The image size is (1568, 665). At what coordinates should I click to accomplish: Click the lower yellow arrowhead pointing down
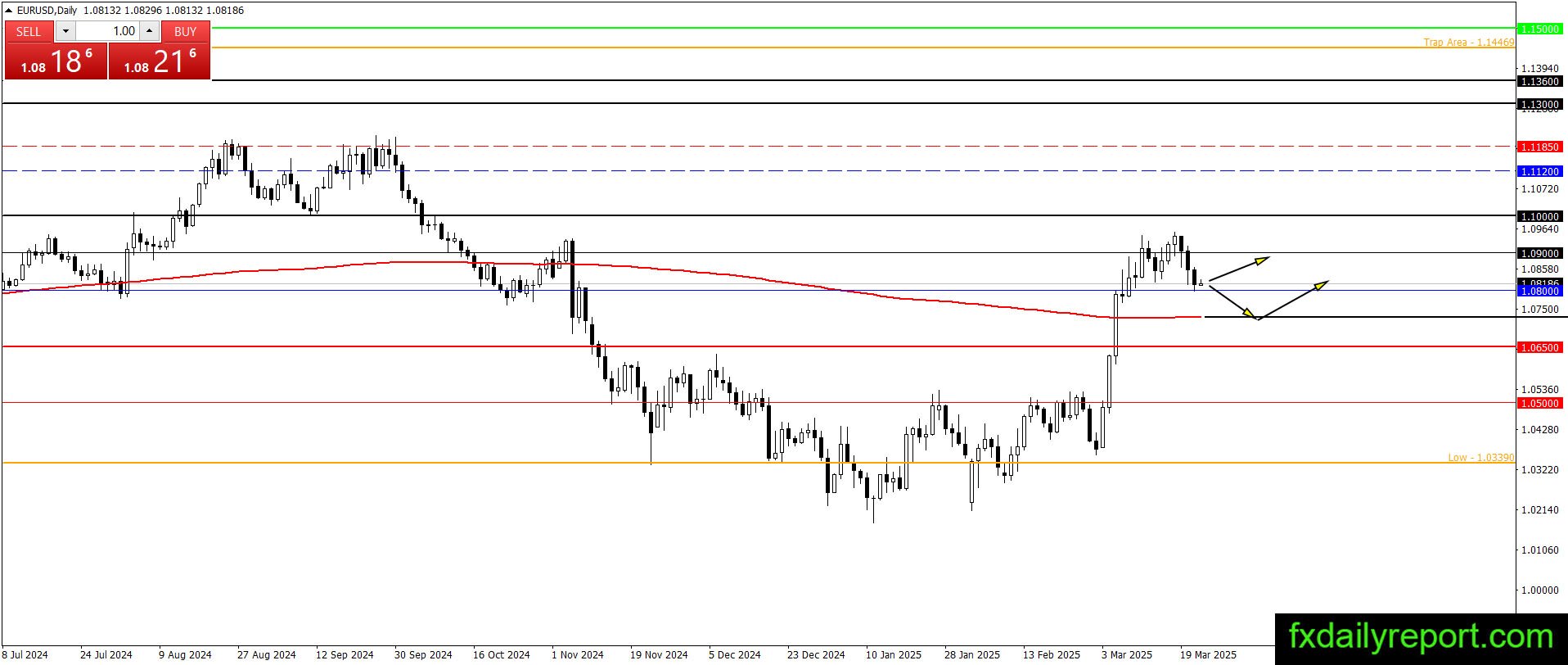pos(1246,312)
